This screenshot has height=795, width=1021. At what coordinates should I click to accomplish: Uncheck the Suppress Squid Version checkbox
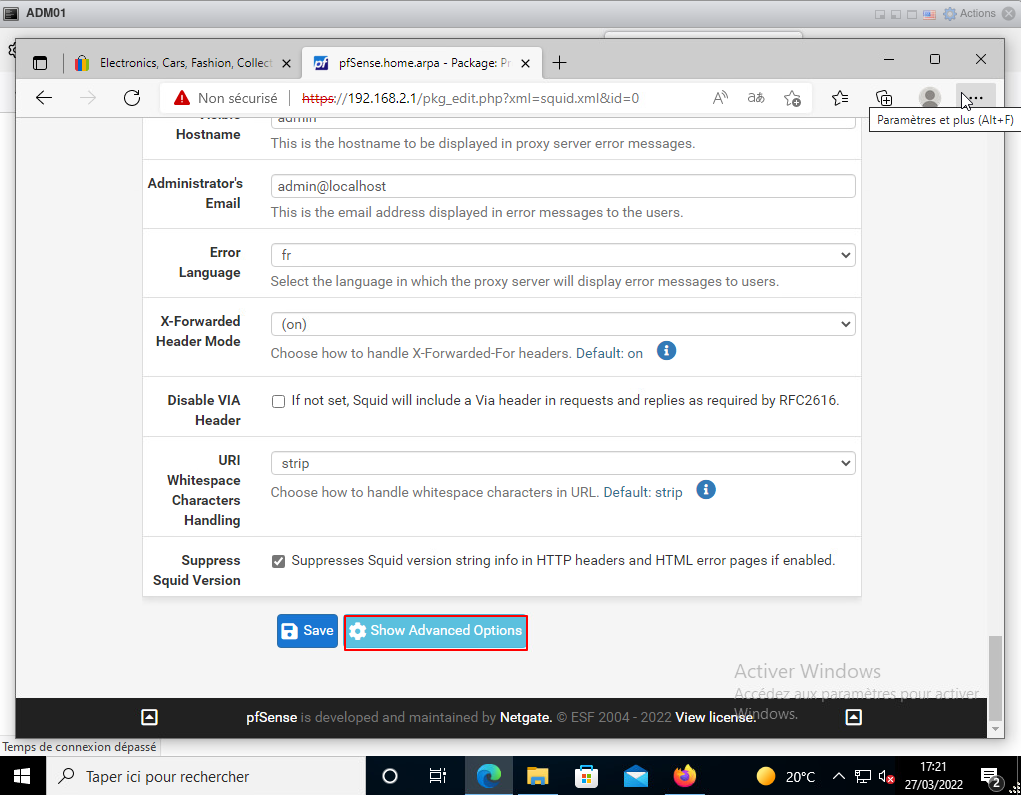(279, 561)
